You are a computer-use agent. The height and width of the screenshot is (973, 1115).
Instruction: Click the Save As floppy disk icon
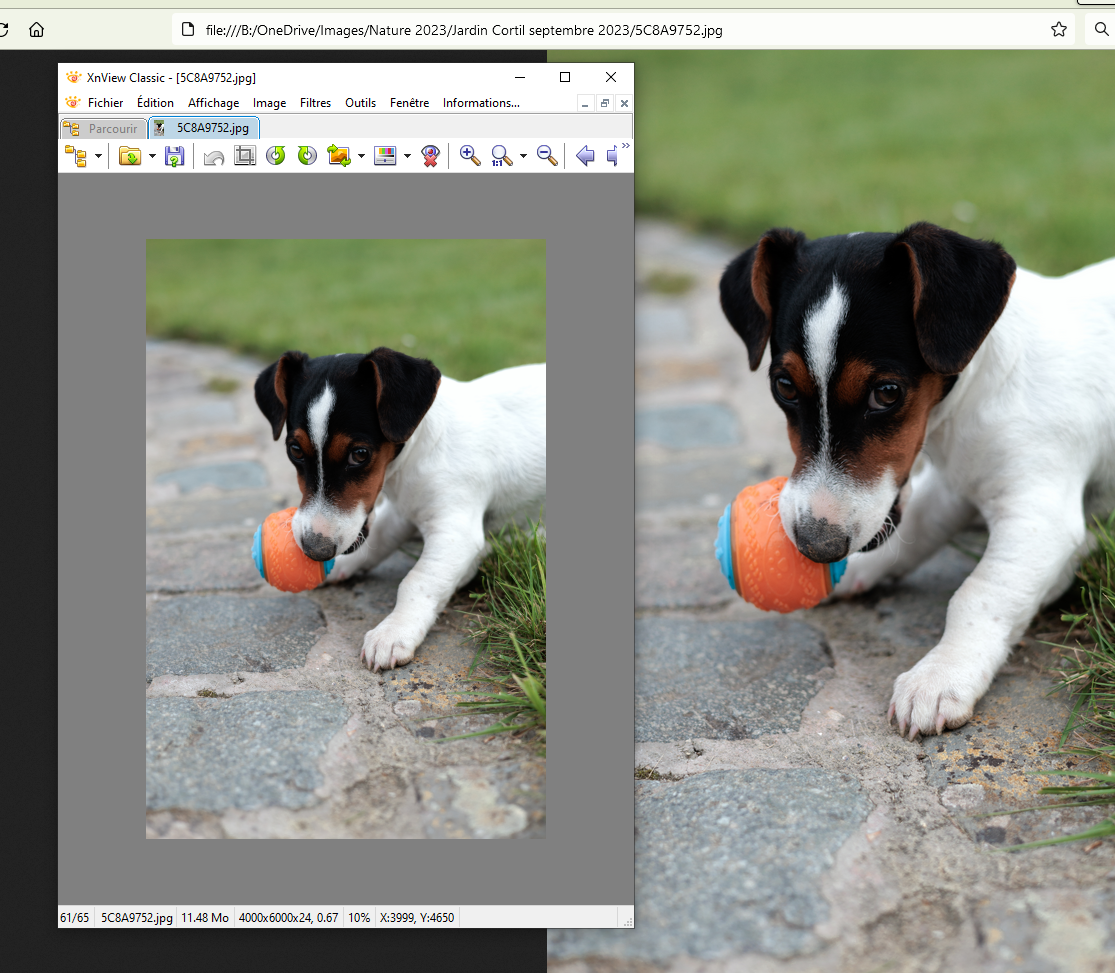(174, 156)
